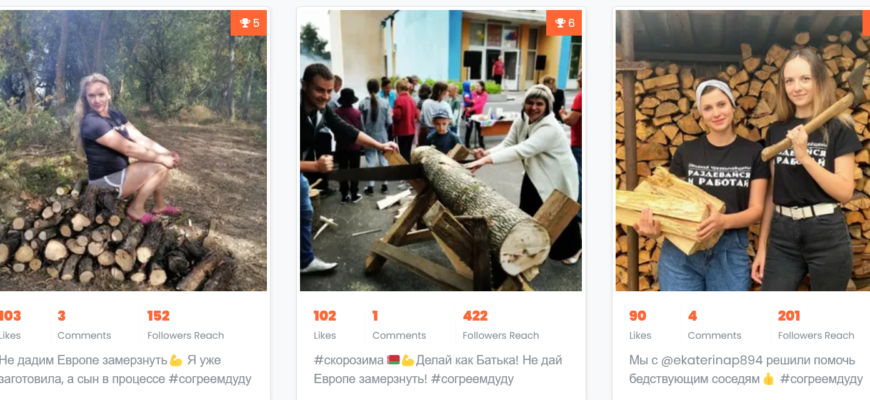Click the 201 Followers Reach stat
Viewport: 870px width, 400px height.
(816, 325)
